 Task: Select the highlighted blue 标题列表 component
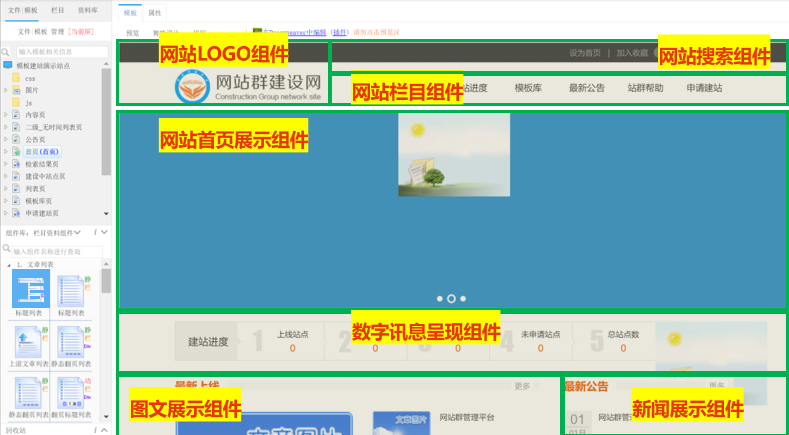click(31, 288)
